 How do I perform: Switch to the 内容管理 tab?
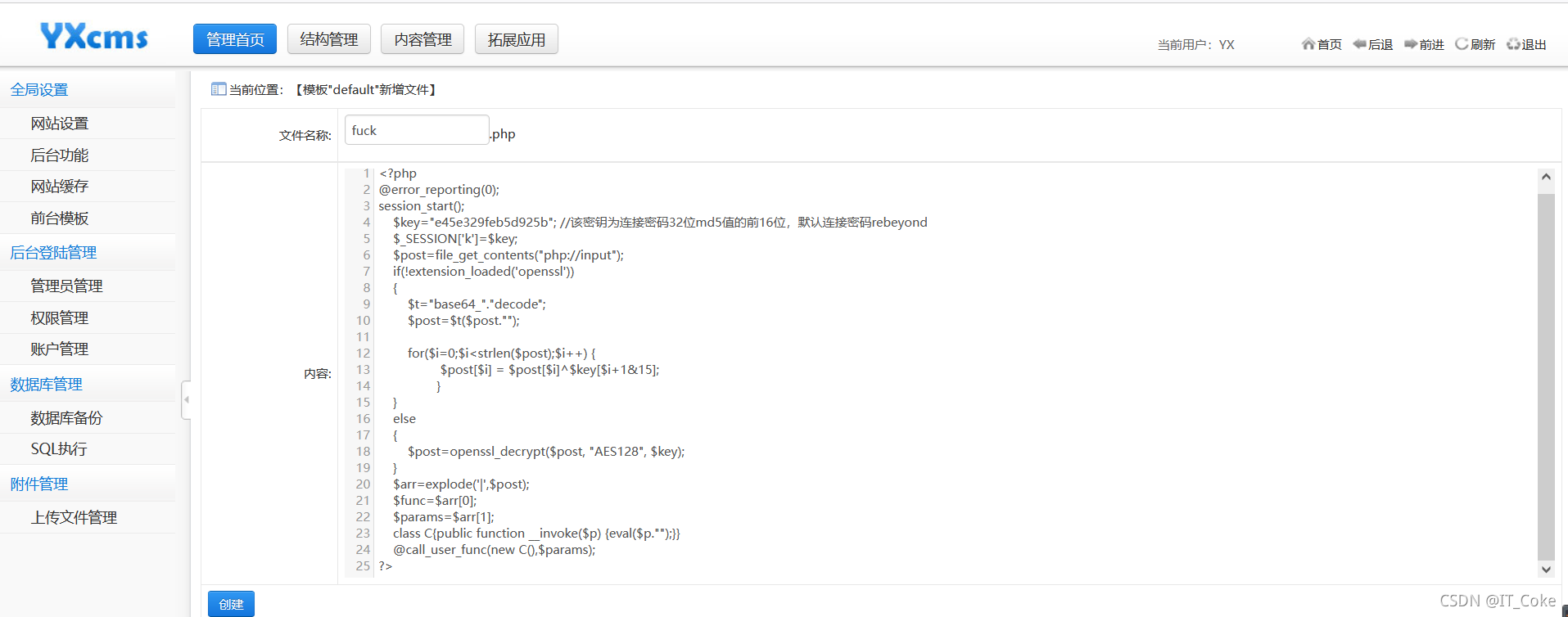click(x=423, y=39)
